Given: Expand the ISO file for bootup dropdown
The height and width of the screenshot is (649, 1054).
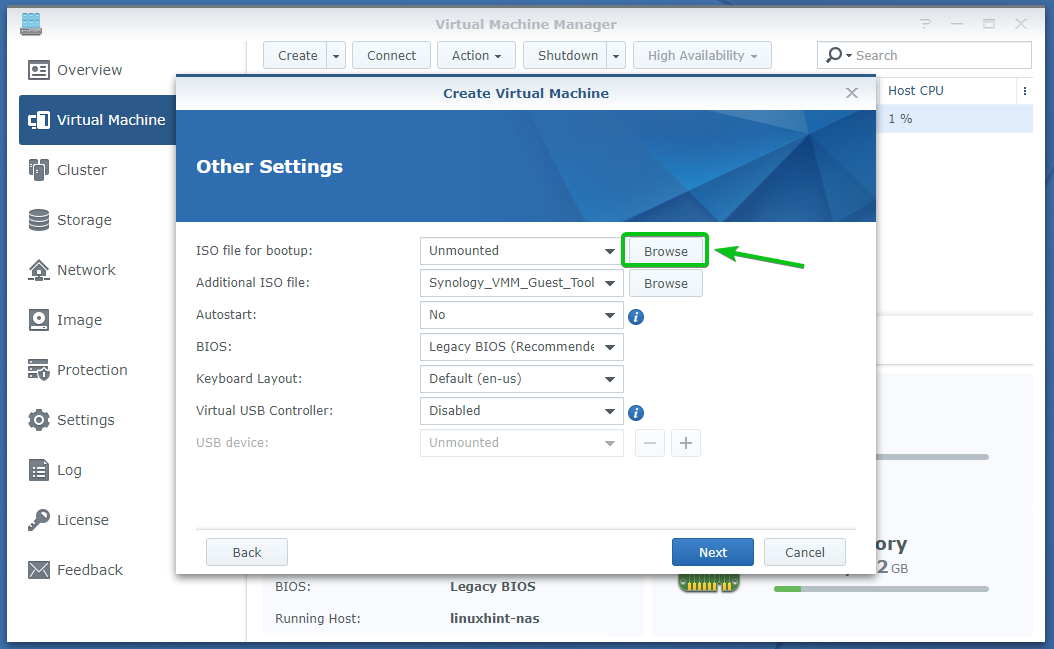Looking at the screenshot, I should pyautogui.click(x=610, y=251).
